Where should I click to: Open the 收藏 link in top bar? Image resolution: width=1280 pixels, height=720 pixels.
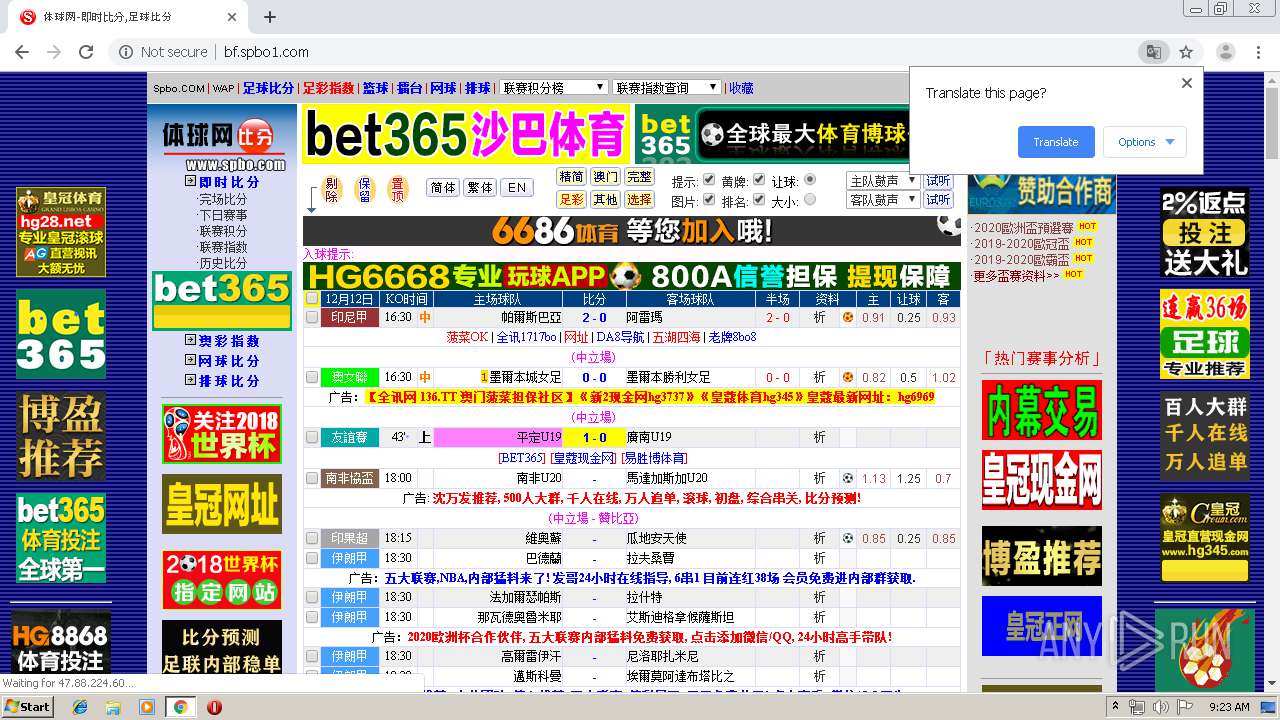coord(741,88)
